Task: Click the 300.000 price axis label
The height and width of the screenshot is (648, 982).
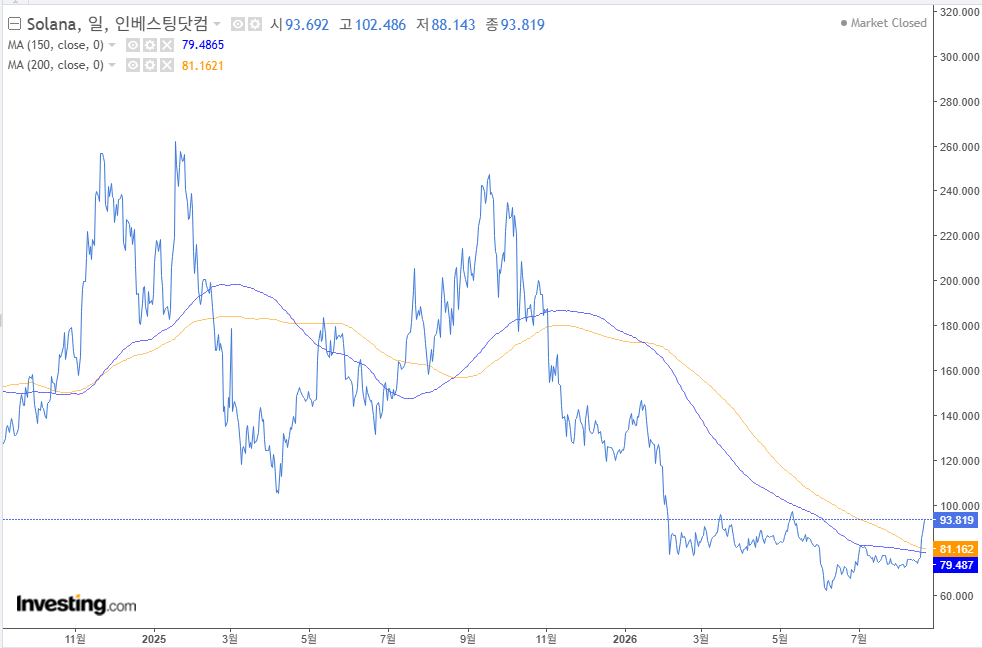Action: (x=959, y=57)
